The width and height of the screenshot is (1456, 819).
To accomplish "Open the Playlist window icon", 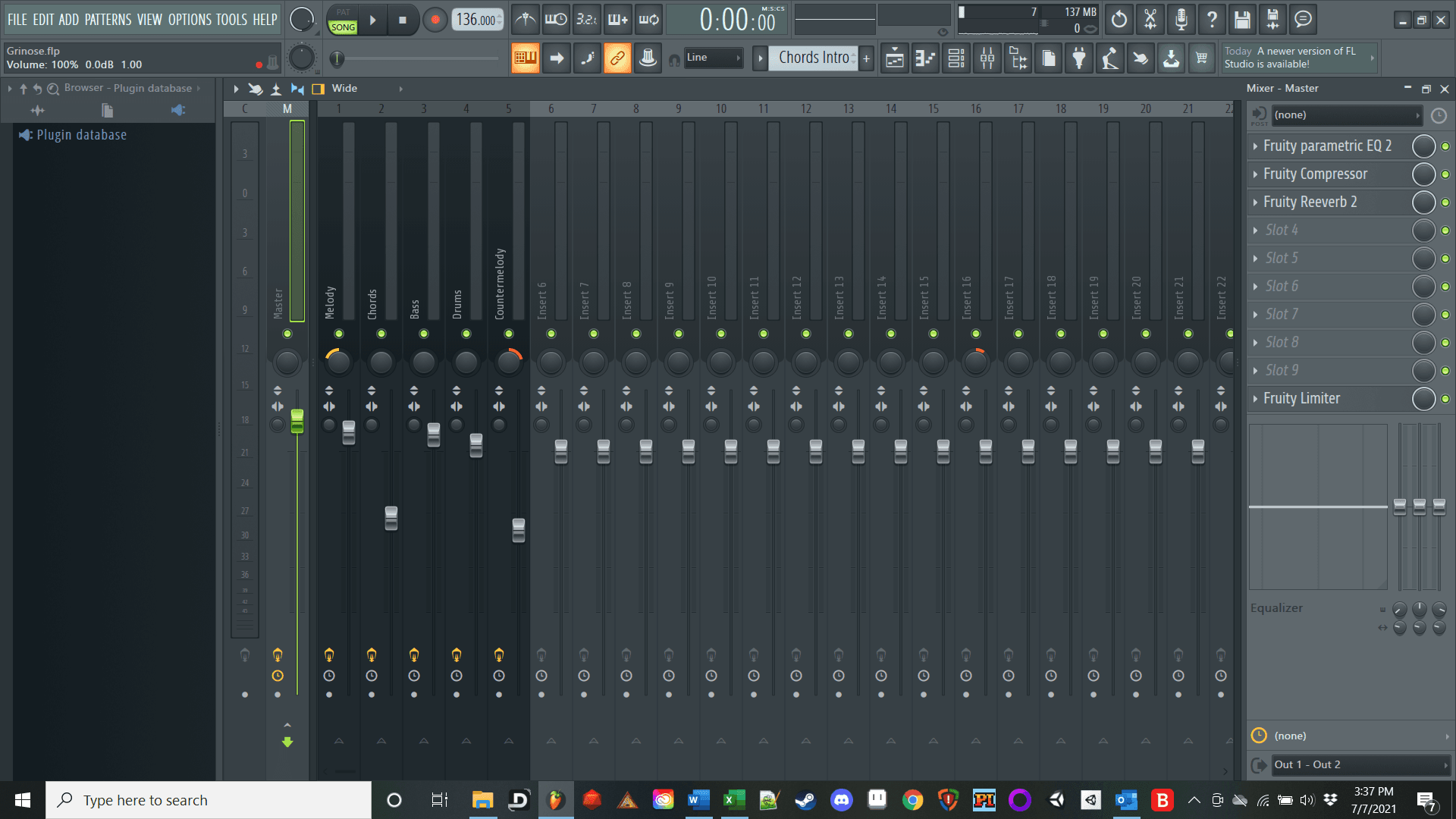I will pyautogui.click(x=895, y=58).
